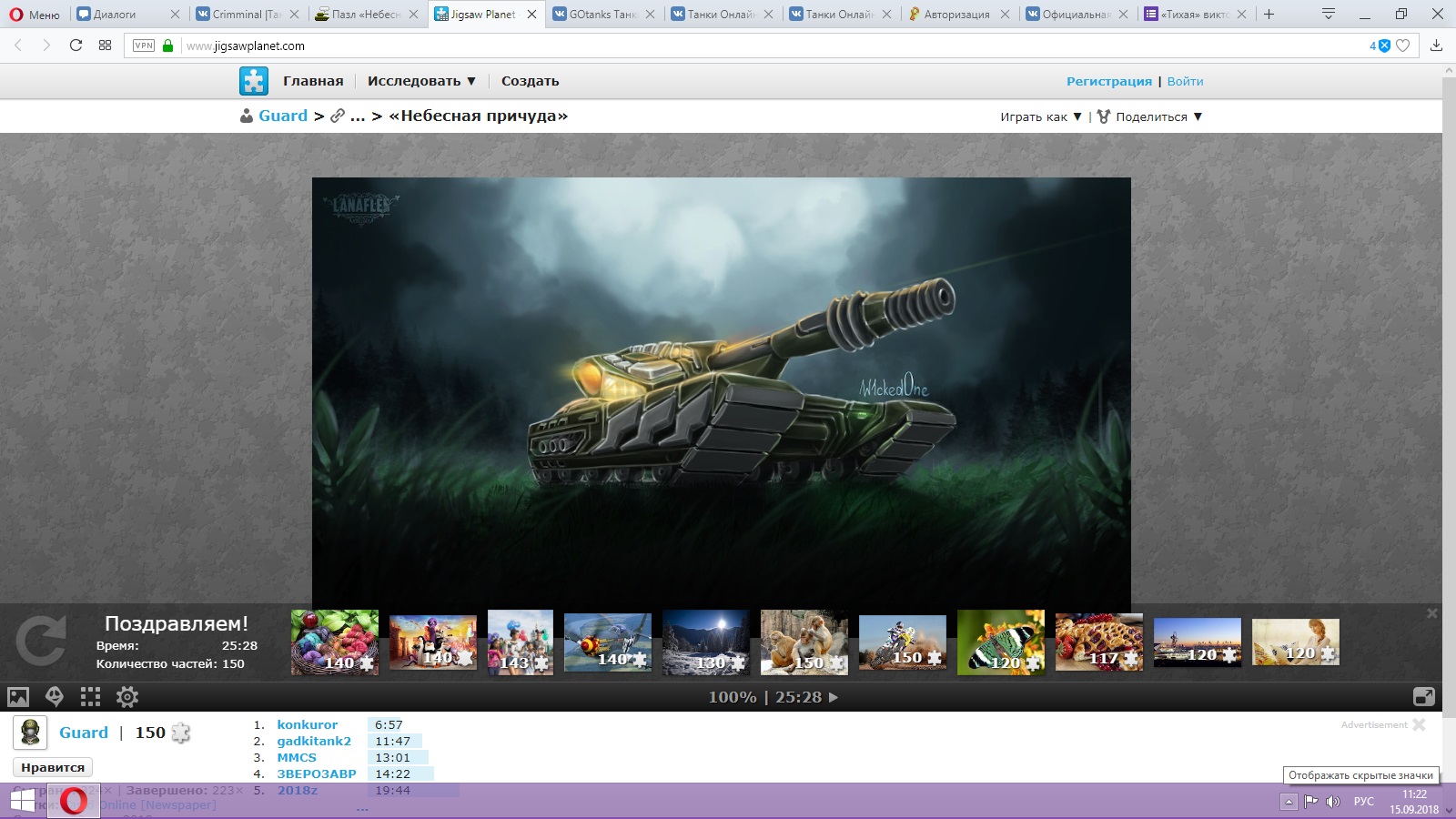Switch to the «Тихая» викто tab
The width and height of the screenshot is (1456, 819).
[x=1194, y=15]
